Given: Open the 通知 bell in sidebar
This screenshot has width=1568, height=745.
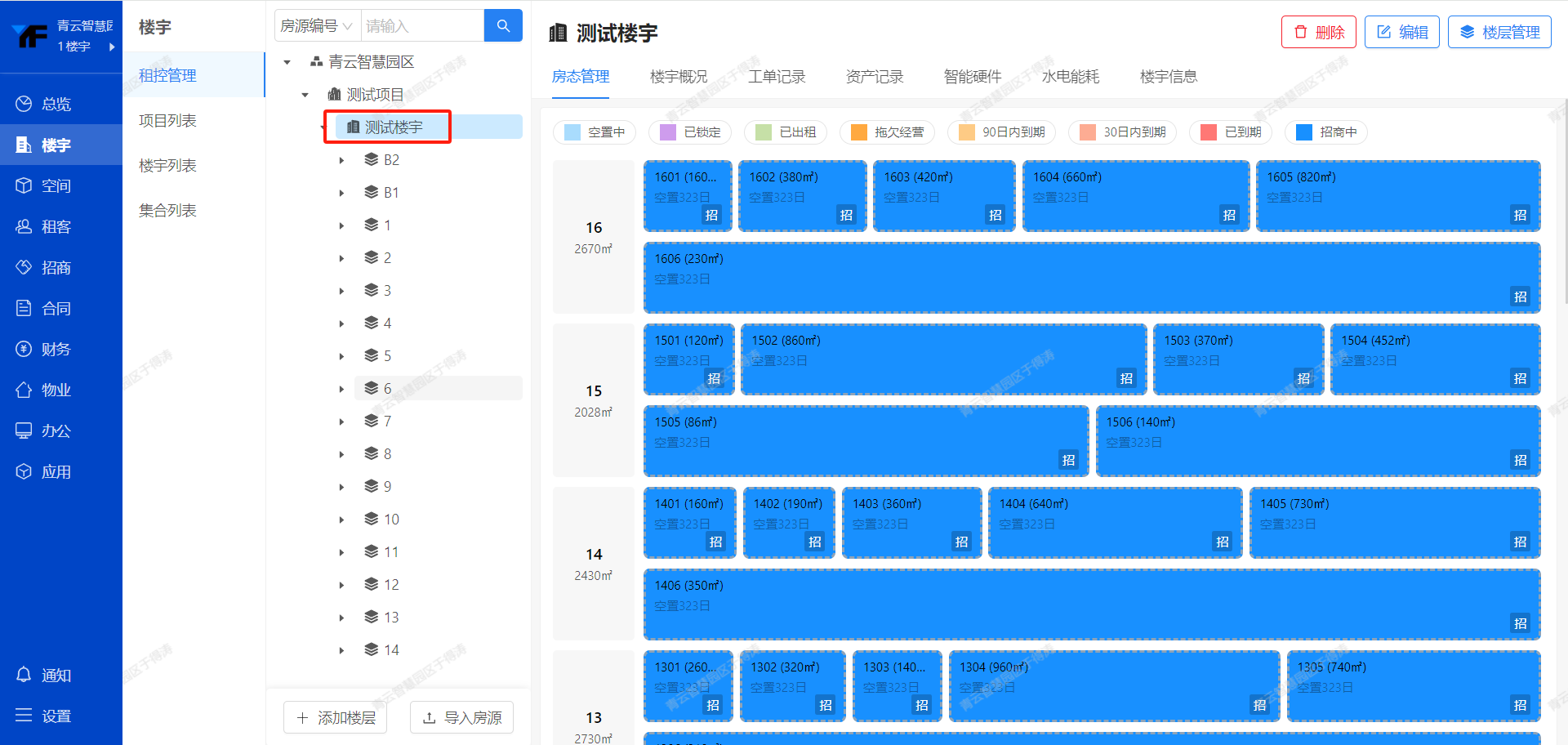Looking at the screenshot, I should pyautogui.click(x=44, y=675).
